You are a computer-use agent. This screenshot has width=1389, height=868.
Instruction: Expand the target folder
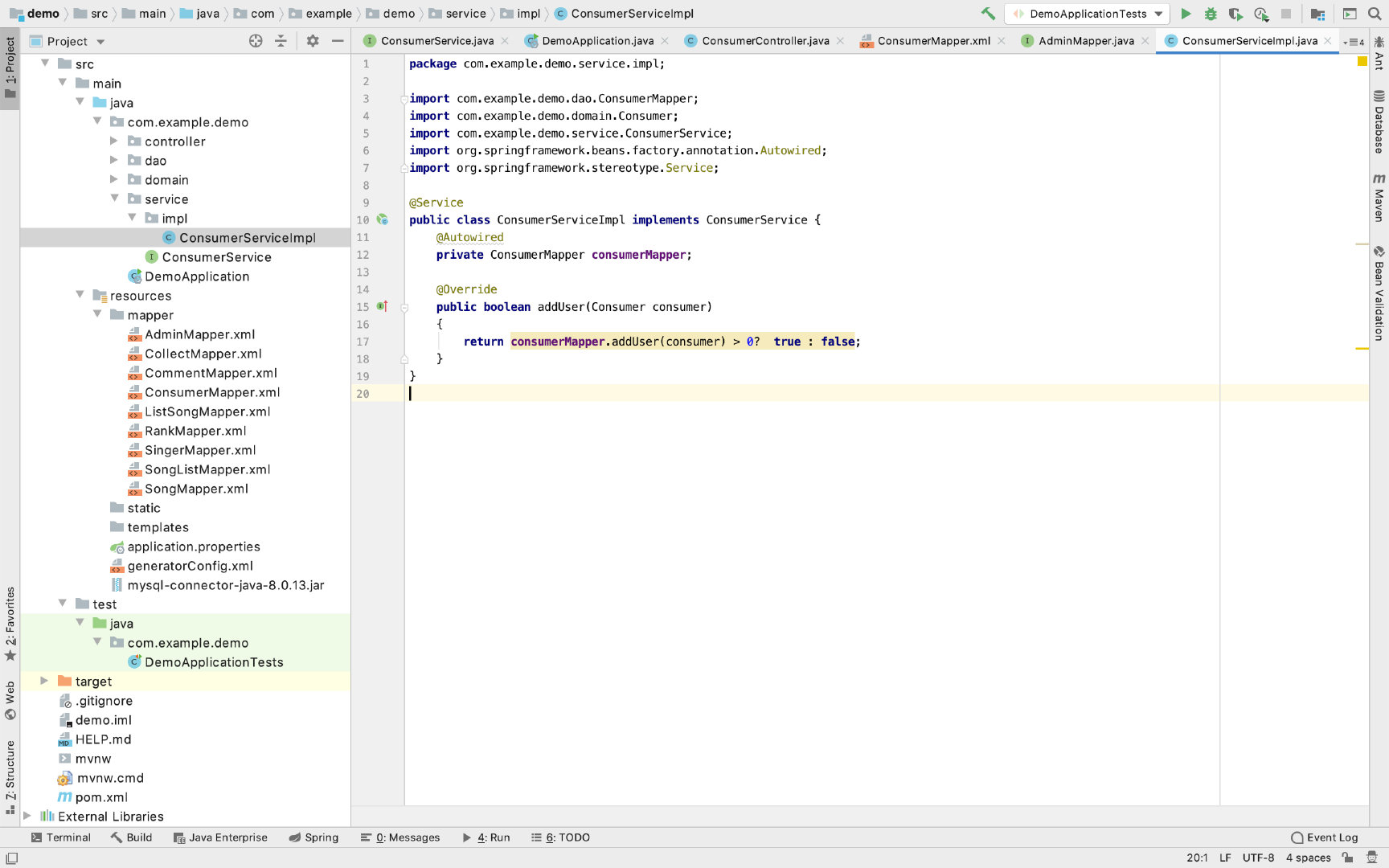coord(44,681)
